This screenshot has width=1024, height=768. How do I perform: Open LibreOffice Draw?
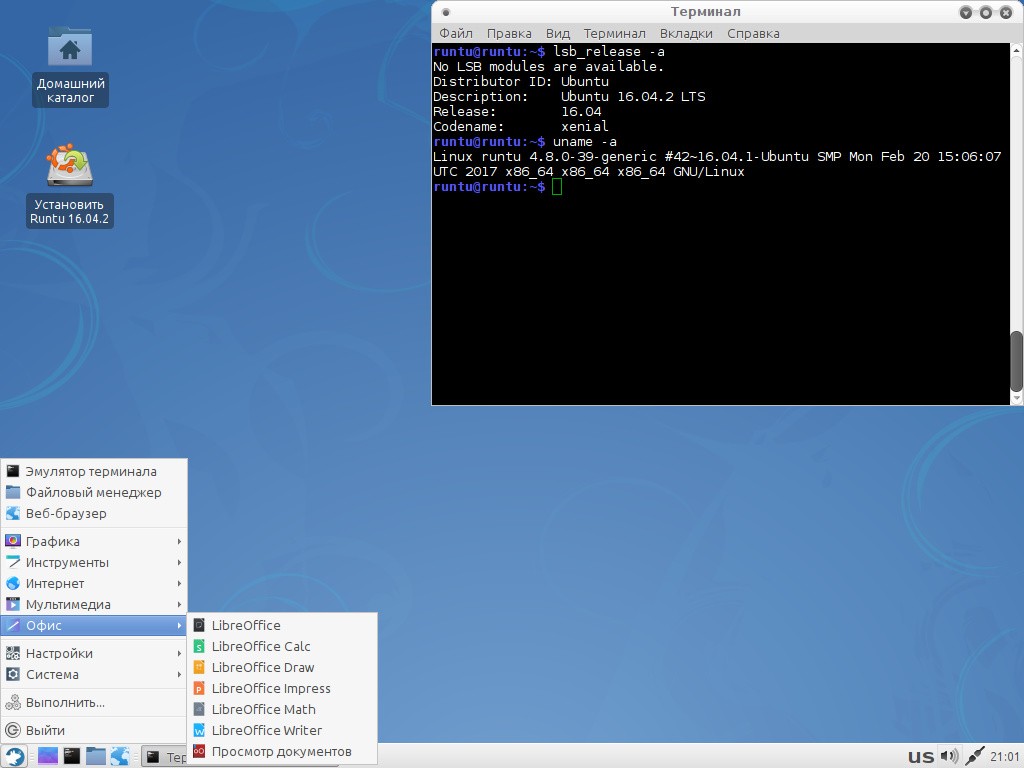coord(262,667)
